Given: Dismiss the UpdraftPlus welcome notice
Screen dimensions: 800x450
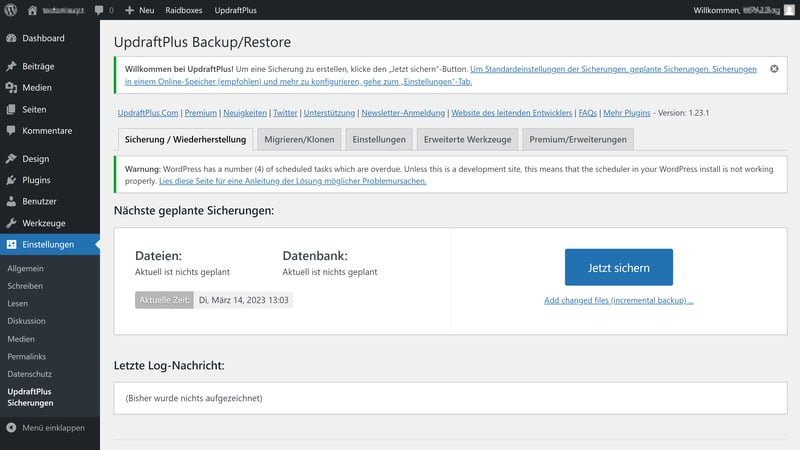Looking at the screenshot, I should pos(774,69).
